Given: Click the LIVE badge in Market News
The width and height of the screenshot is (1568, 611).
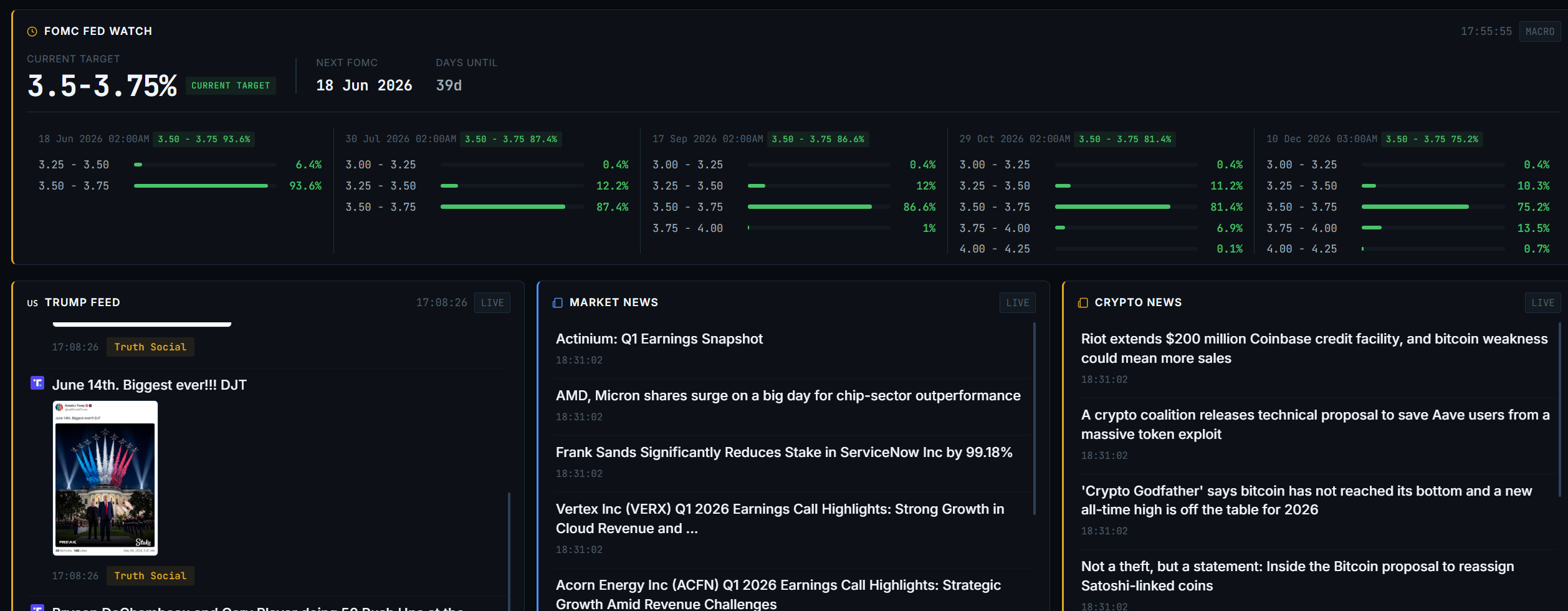Looking at the screenshot, I should pos(1018,302).
